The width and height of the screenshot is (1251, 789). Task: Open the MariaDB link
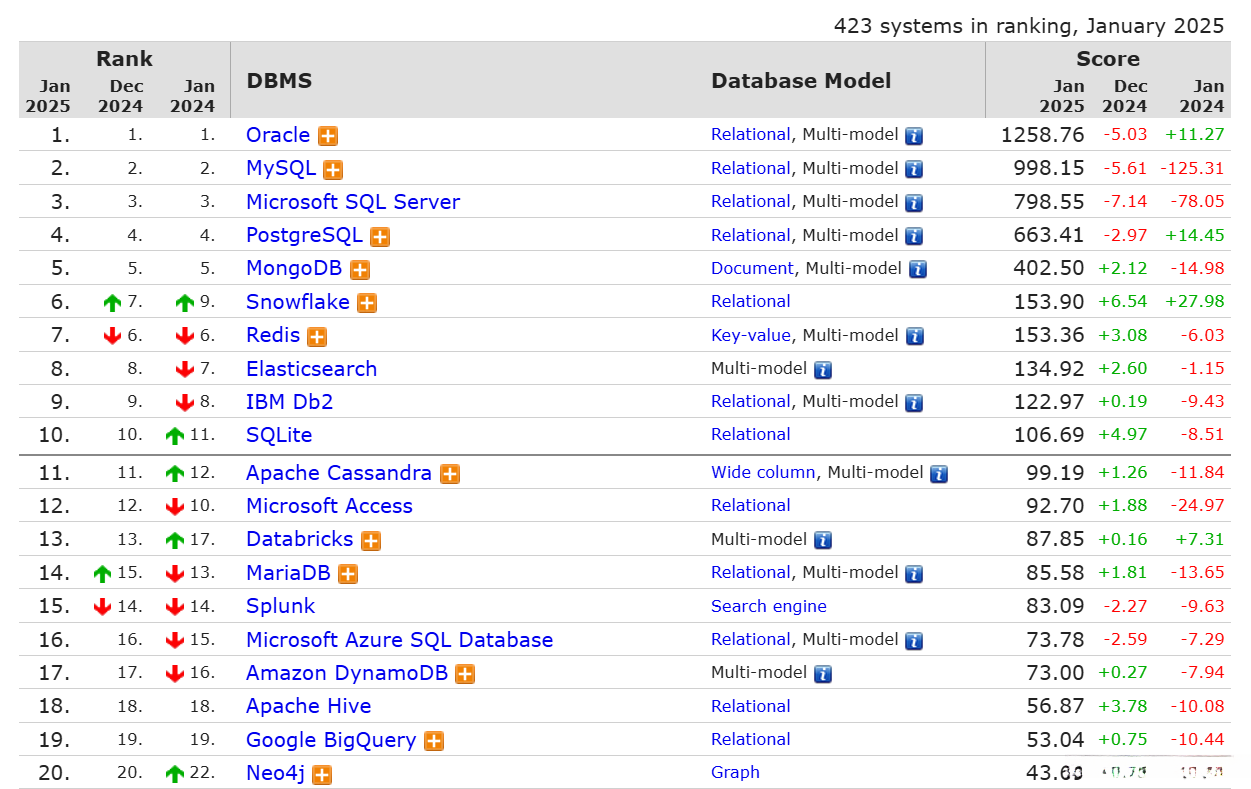[x=289, y=573]
